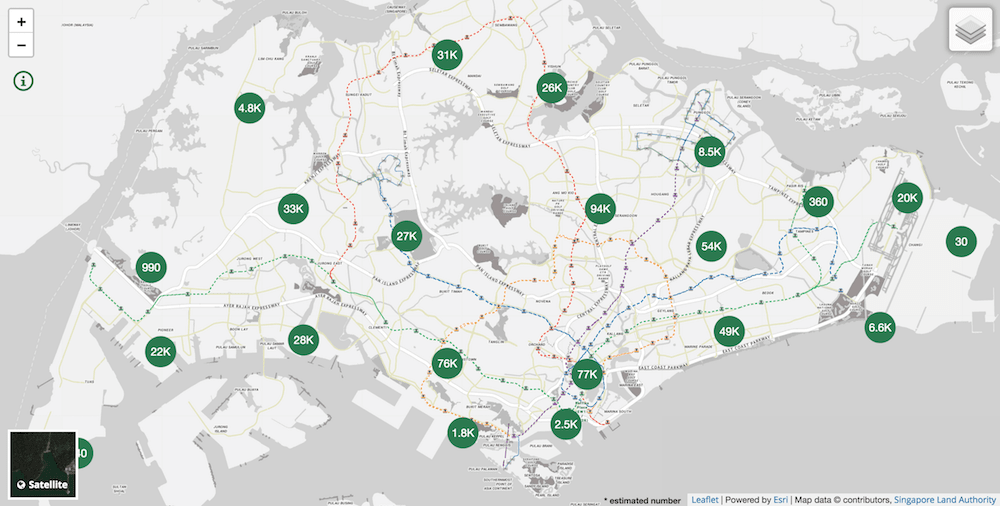Click the zoom in plus button
The image size is (1000, 506).
click(x=22, y=21)
